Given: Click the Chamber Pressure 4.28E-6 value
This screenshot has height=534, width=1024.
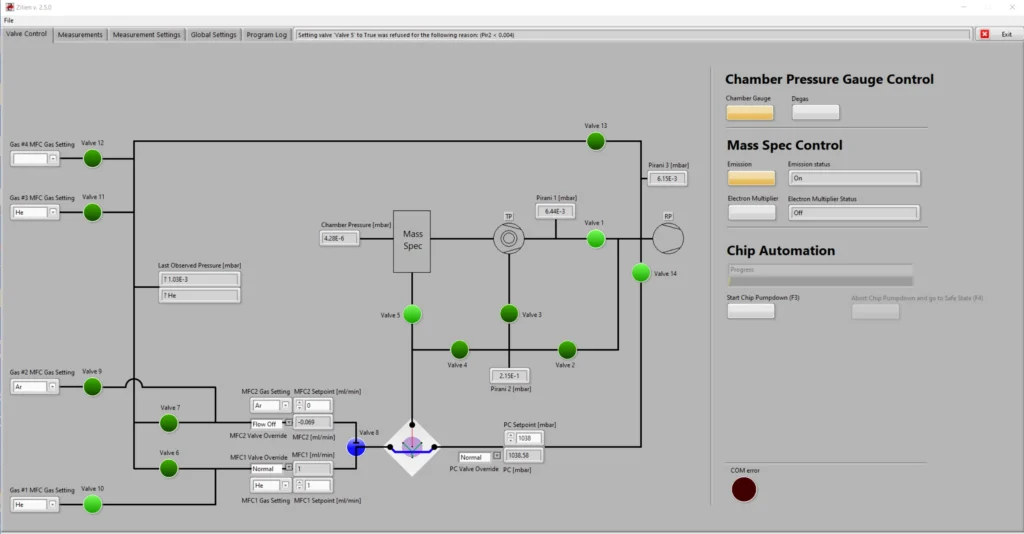Looking at the screenshot, I should 339,238.
